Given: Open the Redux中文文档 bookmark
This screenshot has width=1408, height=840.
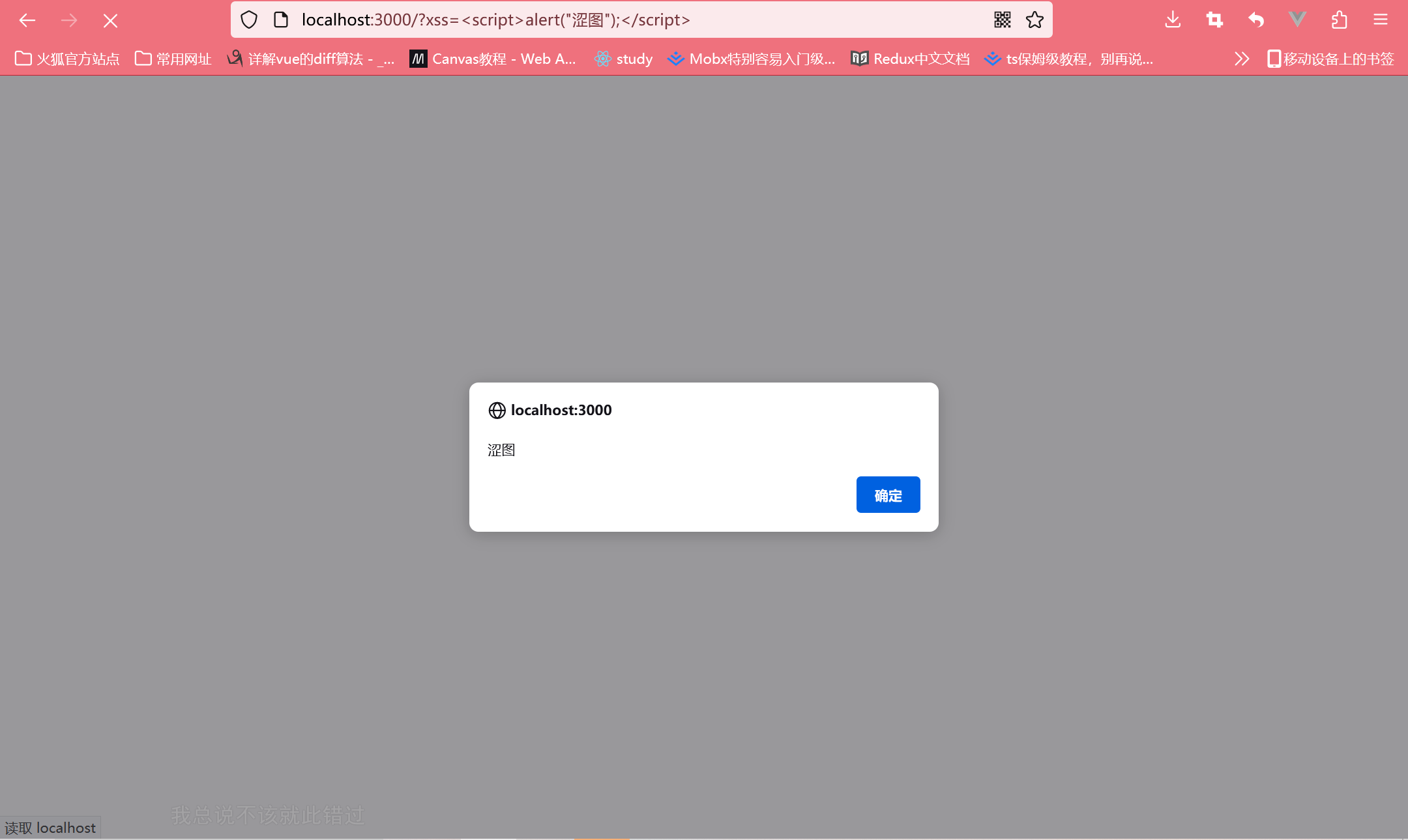Looking at the screenshot, I should pyautogui.click(x=911, y=59).
